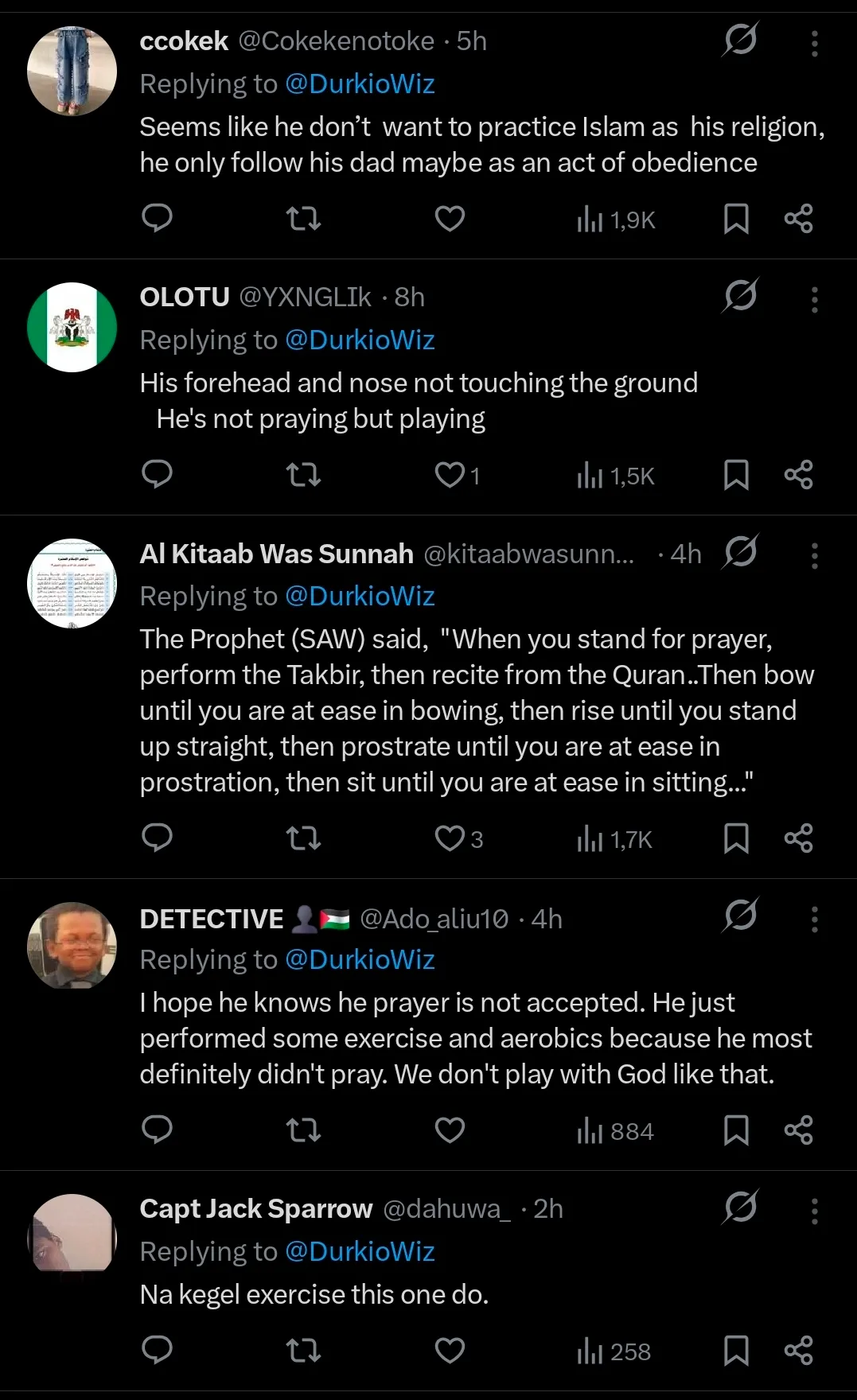This screenshot has width=857, height=1400.
Task: Reply to ccokek's tweet
Action: (x=157, y=218)
